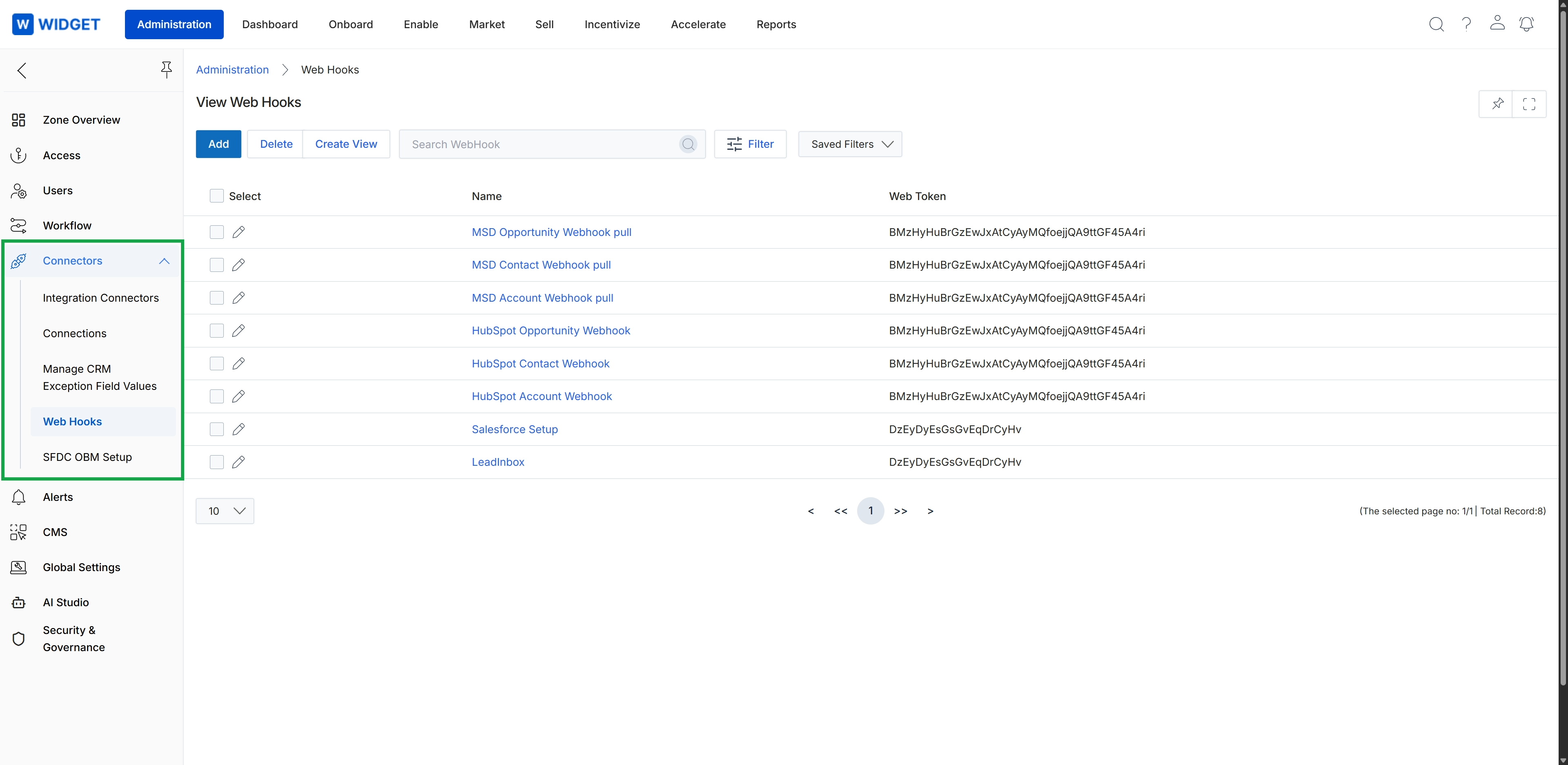Click the Alerts bell icon in sidebar
The height and width of the screenshot is (765, 1568).
(x=18, y=497)
